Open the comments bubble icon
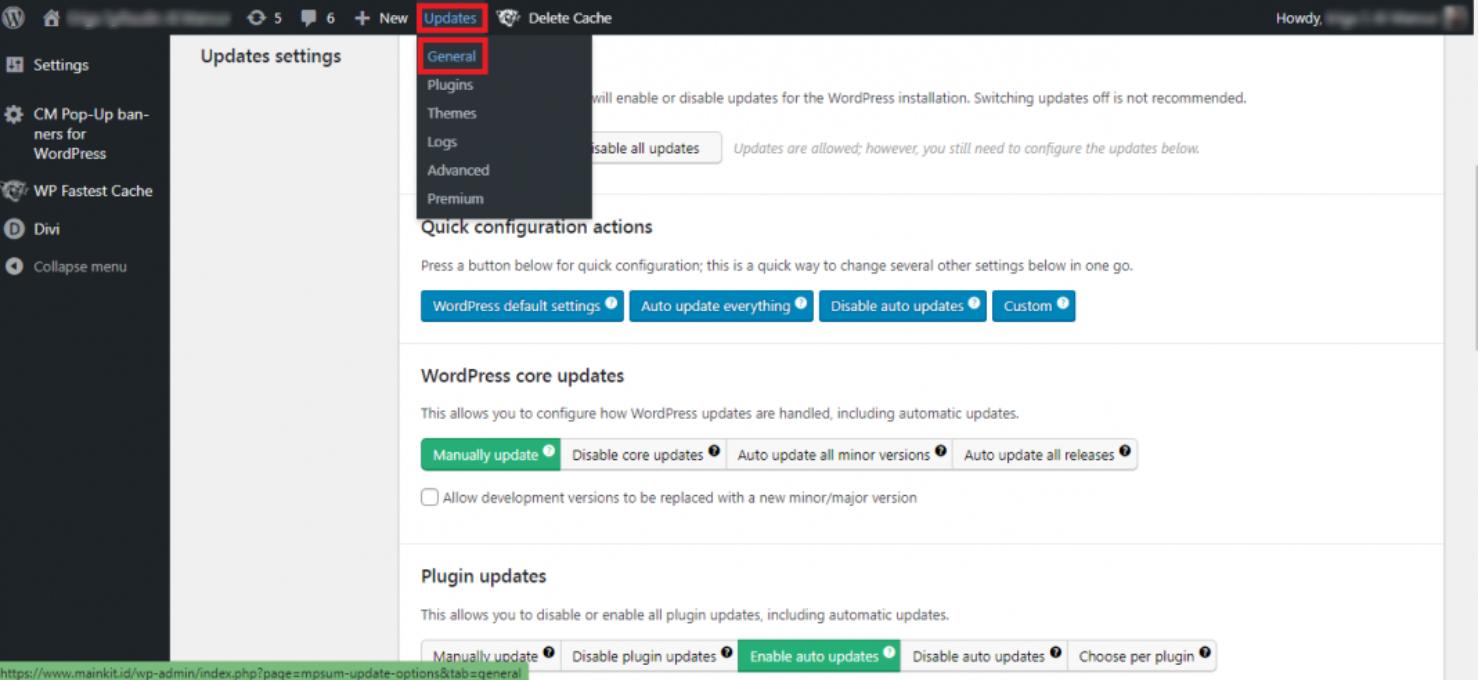The width and height of the screenshot is (1478, 680). click(x=309, y=18)
